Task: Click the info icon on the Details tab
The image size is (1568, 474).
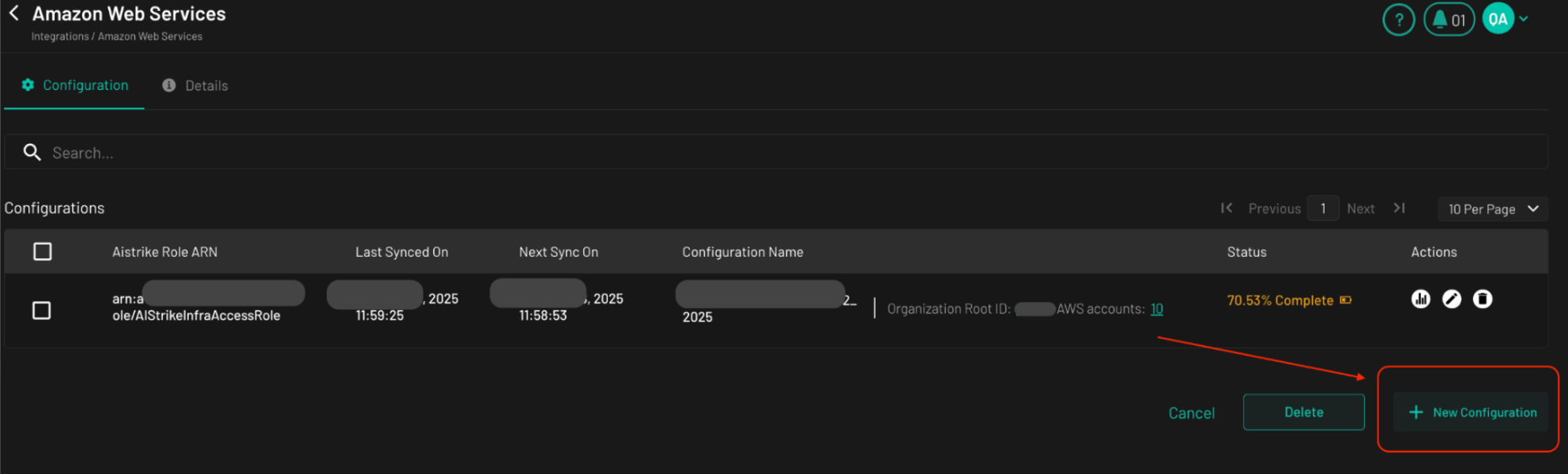Action: click(168, 85)
